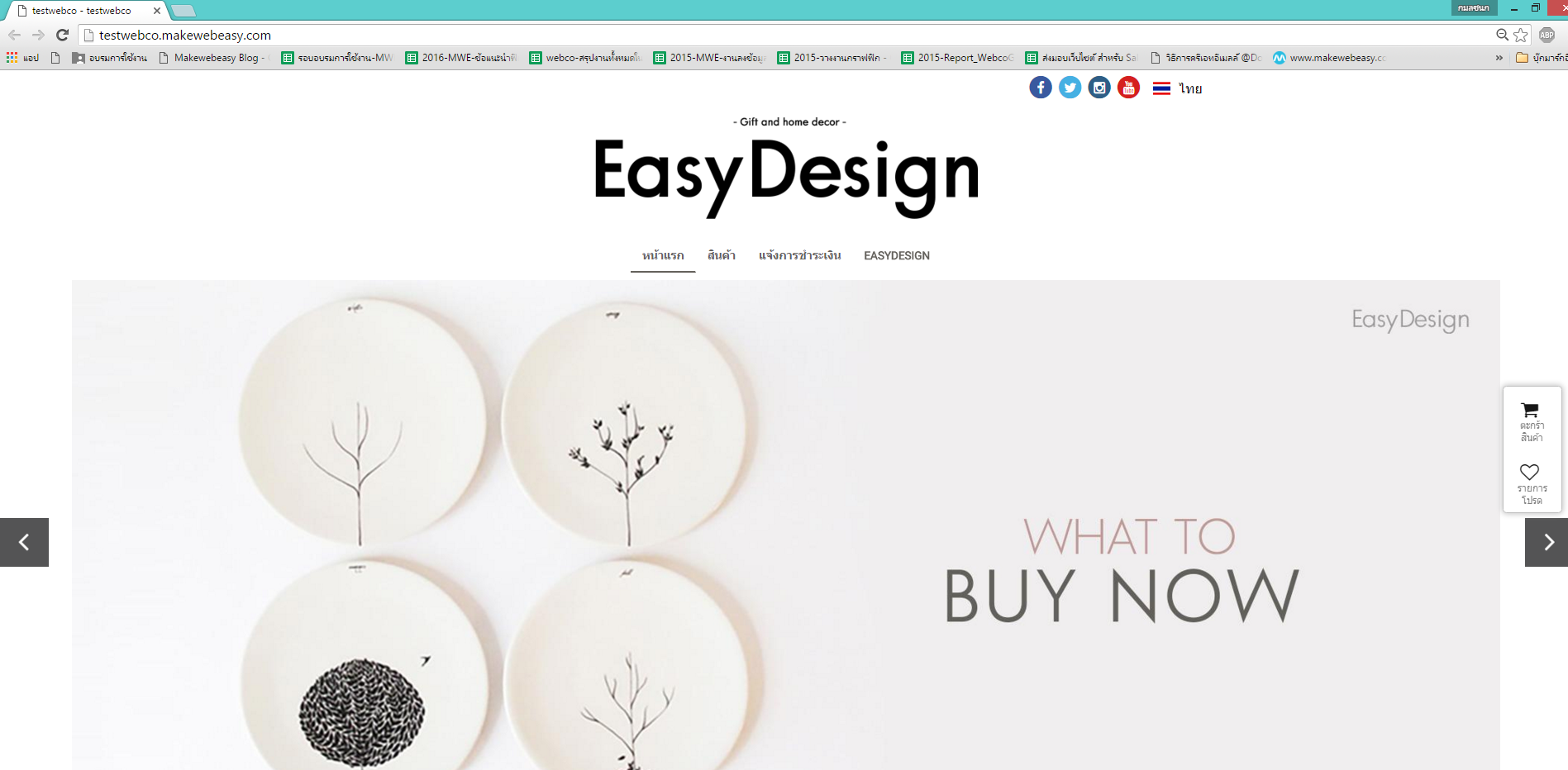This screenshot has width=1568, height=770.
Task: Go to next banner slide
Action: [1547, 542]
